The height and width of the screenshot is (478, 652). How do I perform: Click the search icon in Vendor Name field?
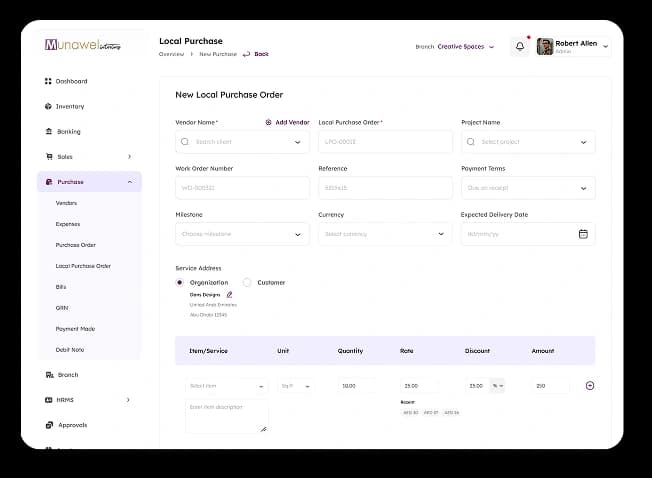click(x=185, y=142)
